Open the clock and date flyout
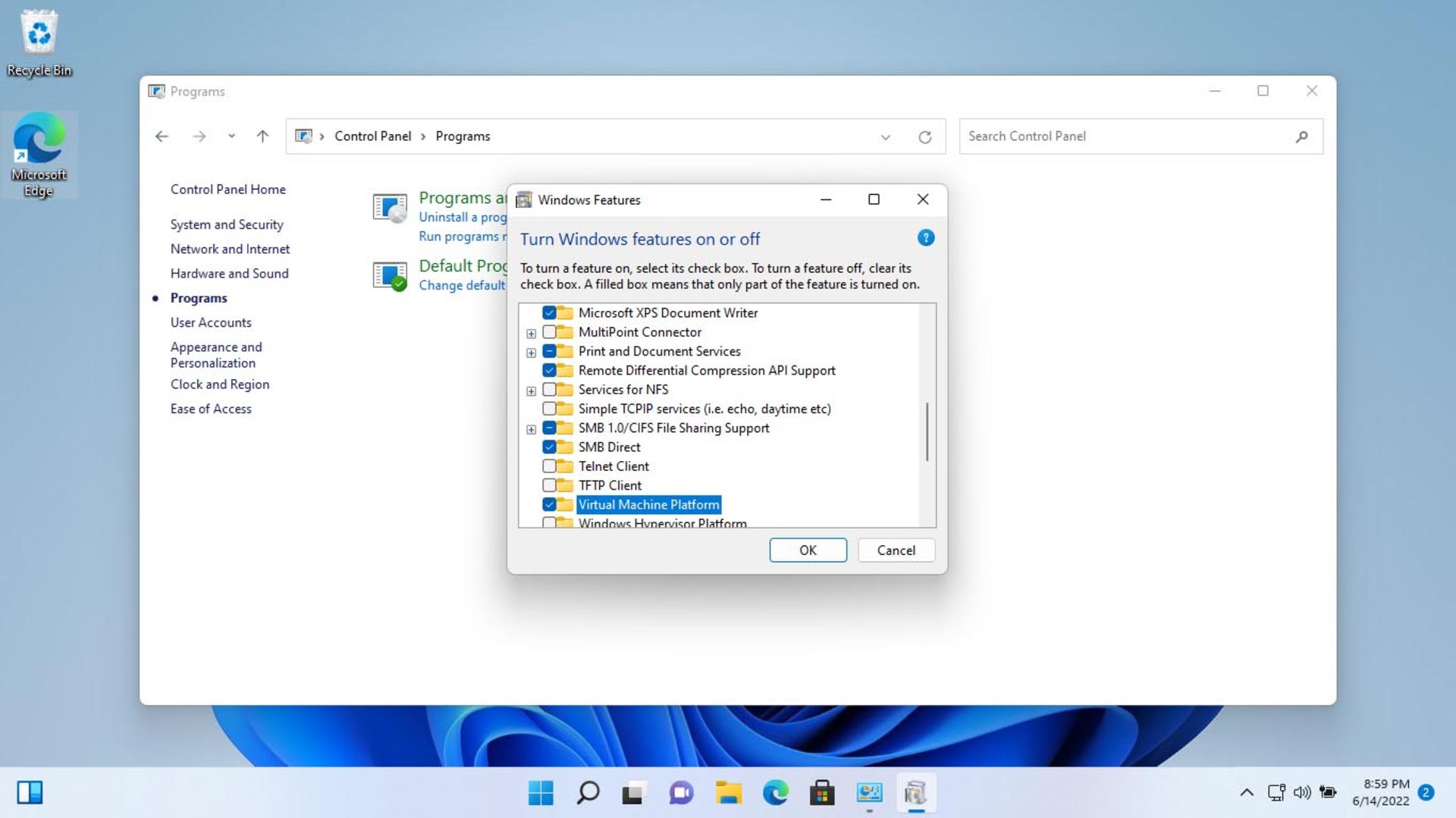The height and width of the screenshot is (818, 1456). (x=1382, y=793)
